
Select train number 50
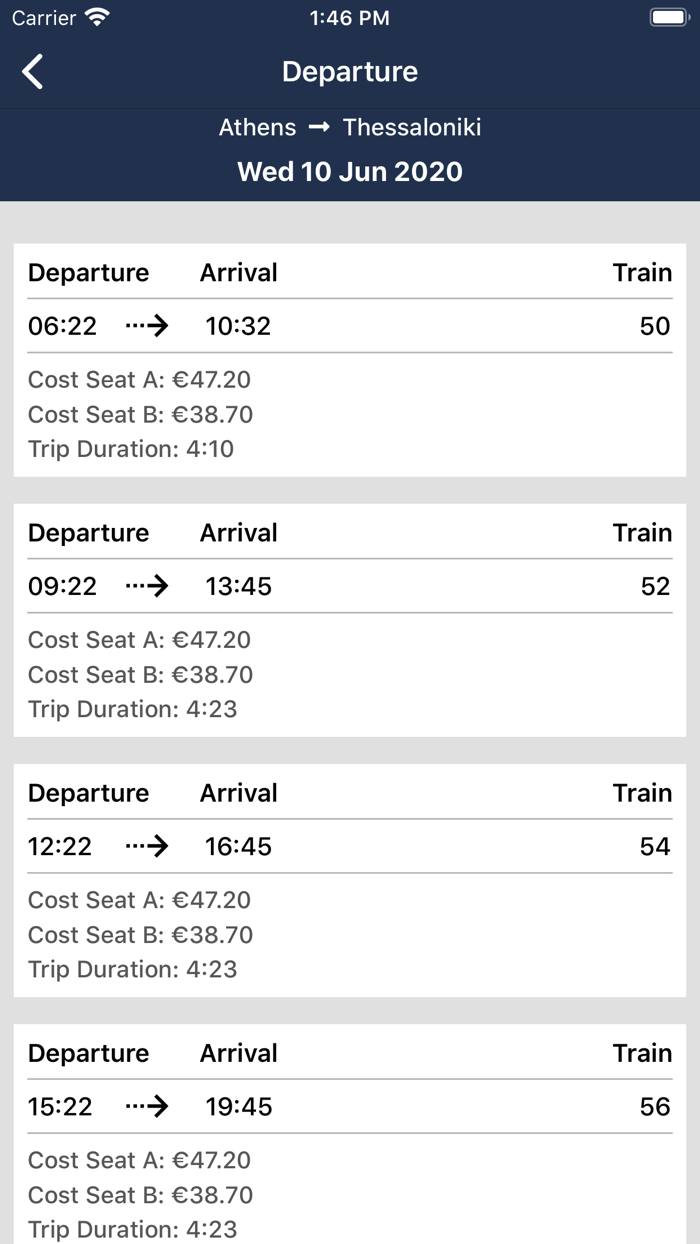coord(654,326)
